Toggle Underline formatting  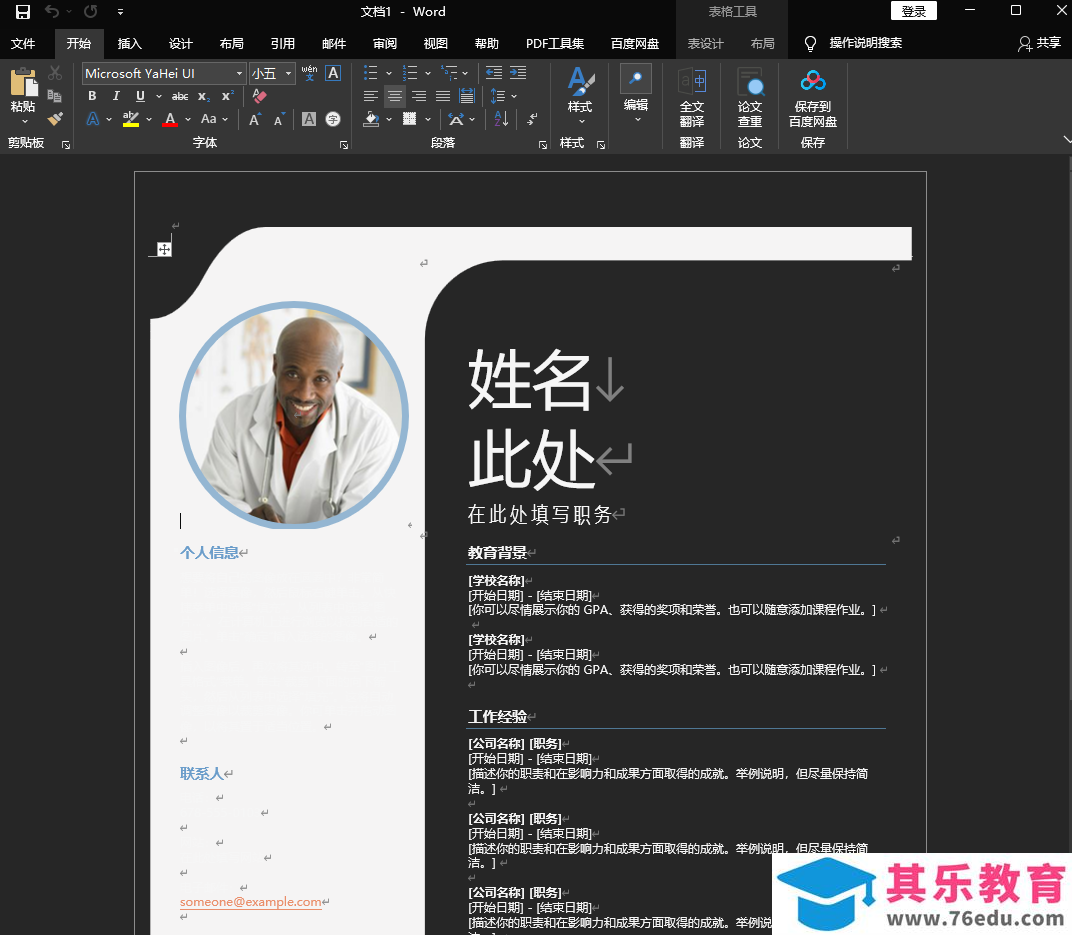click(140, 96)
